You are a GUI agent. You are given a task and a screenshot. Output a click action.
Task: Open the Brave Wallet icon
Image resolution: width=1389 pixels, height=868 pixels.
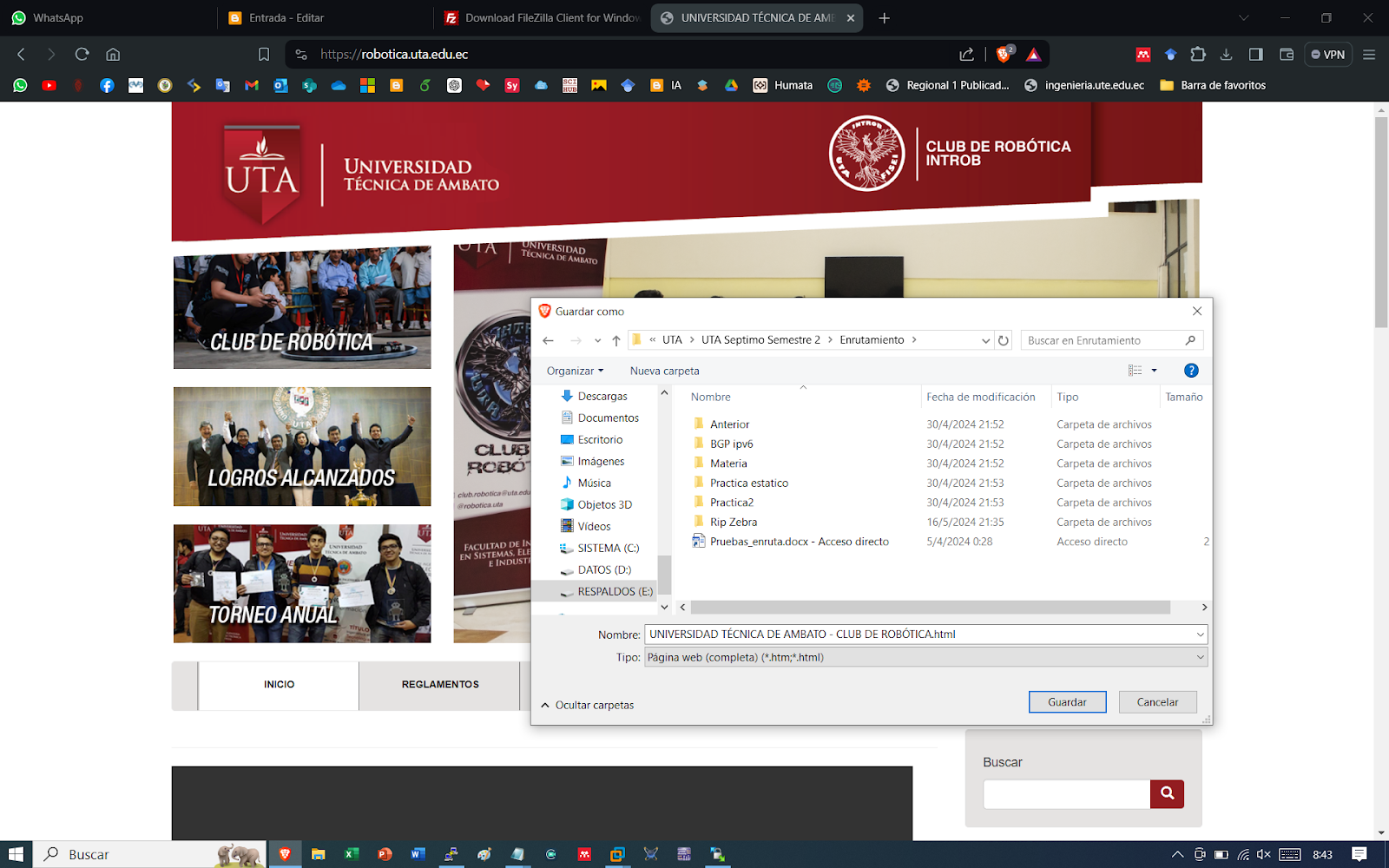point(1287,54)
